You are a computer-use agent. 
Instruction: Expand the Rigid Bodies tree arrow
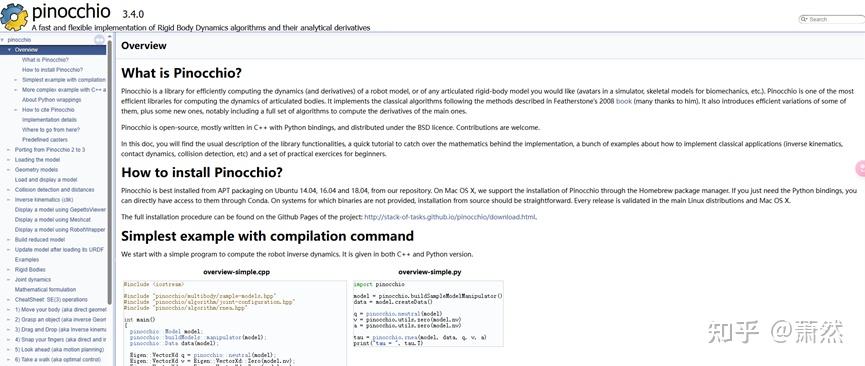coord(9,269)
